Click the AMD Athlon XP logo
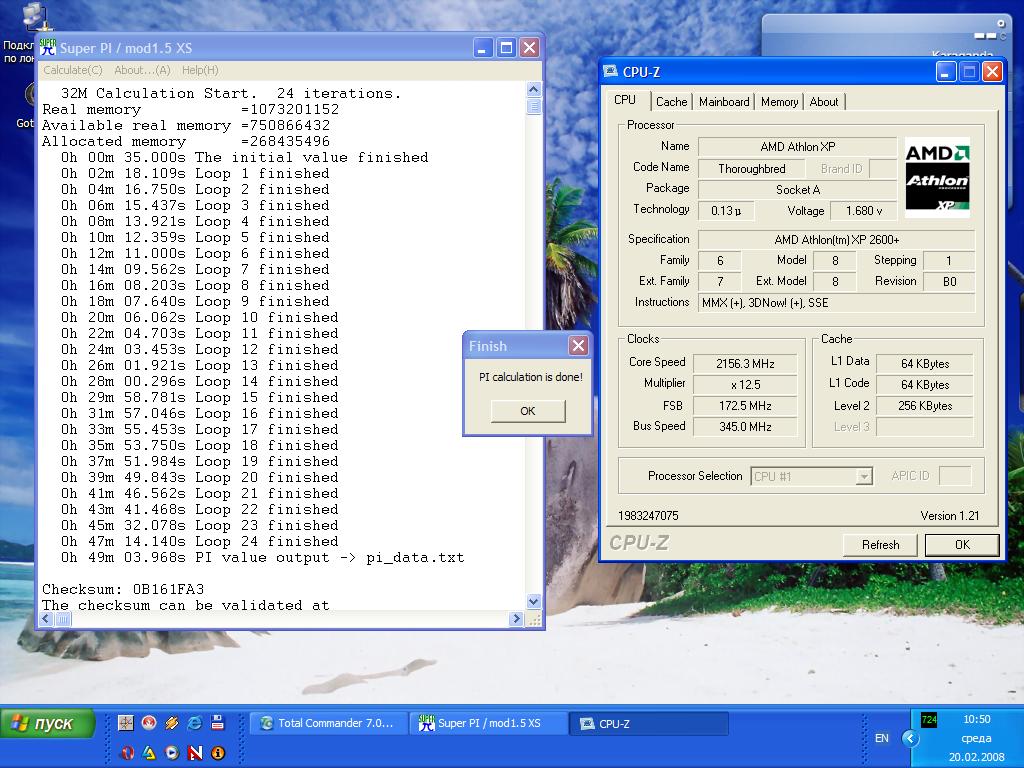This screenshot has width=1024, height=768. pyautogui.click(x=937, y=177)
